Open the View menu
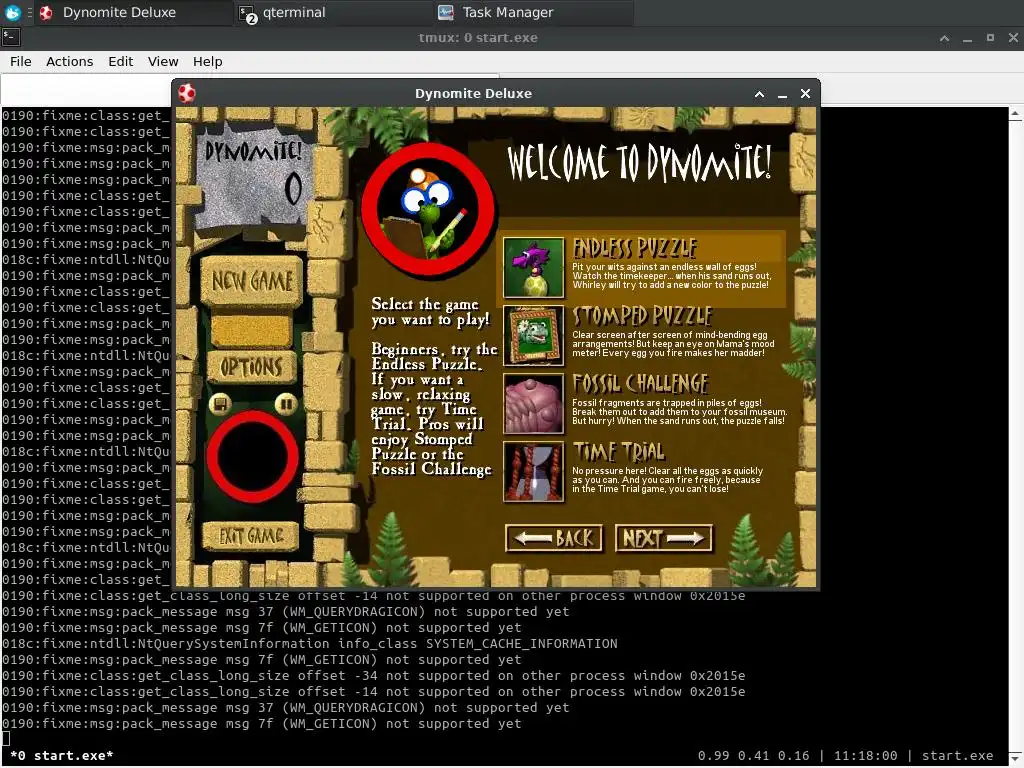The height and width of the screenshot is (768, 1024). pyautogui.click(x=163, y=61)
